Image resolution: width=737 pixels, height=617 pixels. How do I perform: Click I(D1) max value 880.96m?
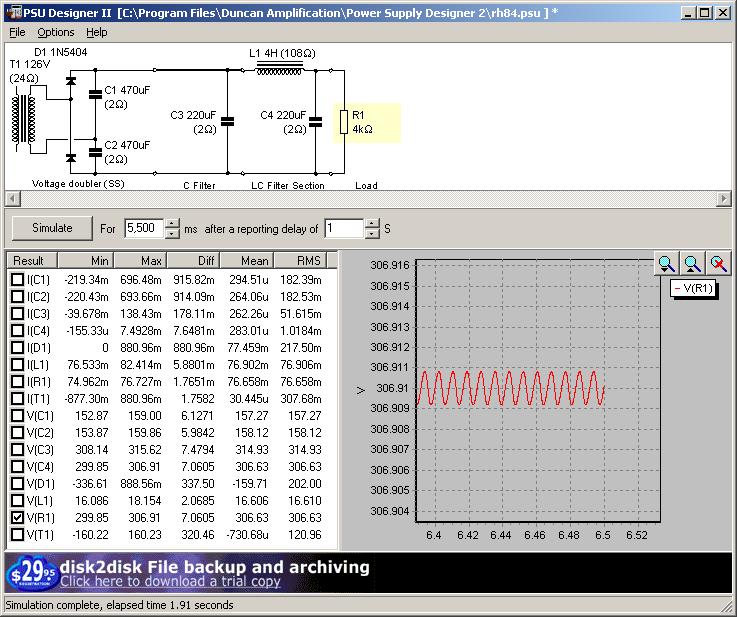pyautogui.click(x=141, y=348)
